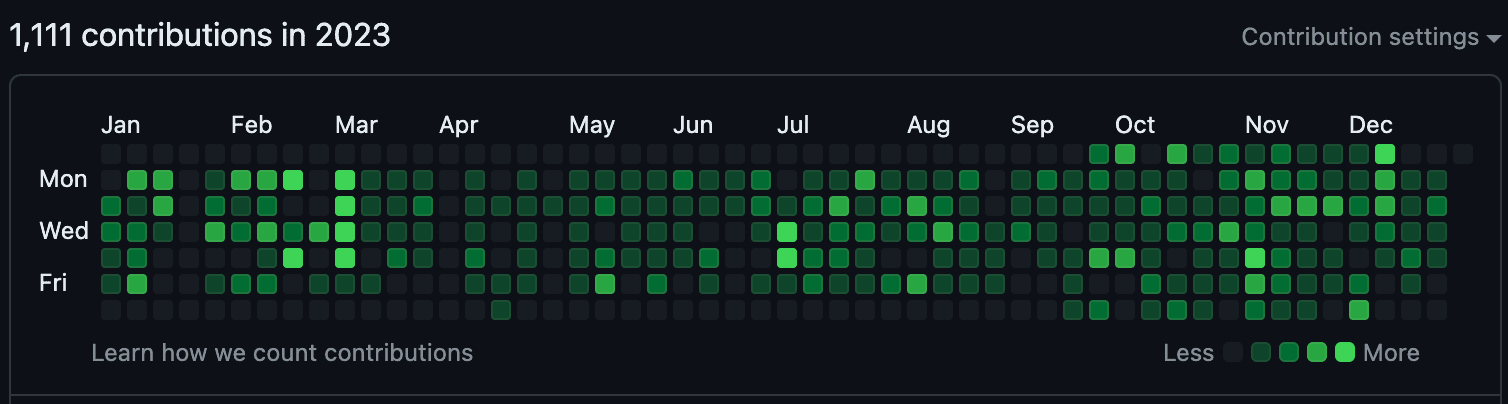Open 'Learn how we count contributions' link
This screenshot has width=1508, height=404.
282,353
